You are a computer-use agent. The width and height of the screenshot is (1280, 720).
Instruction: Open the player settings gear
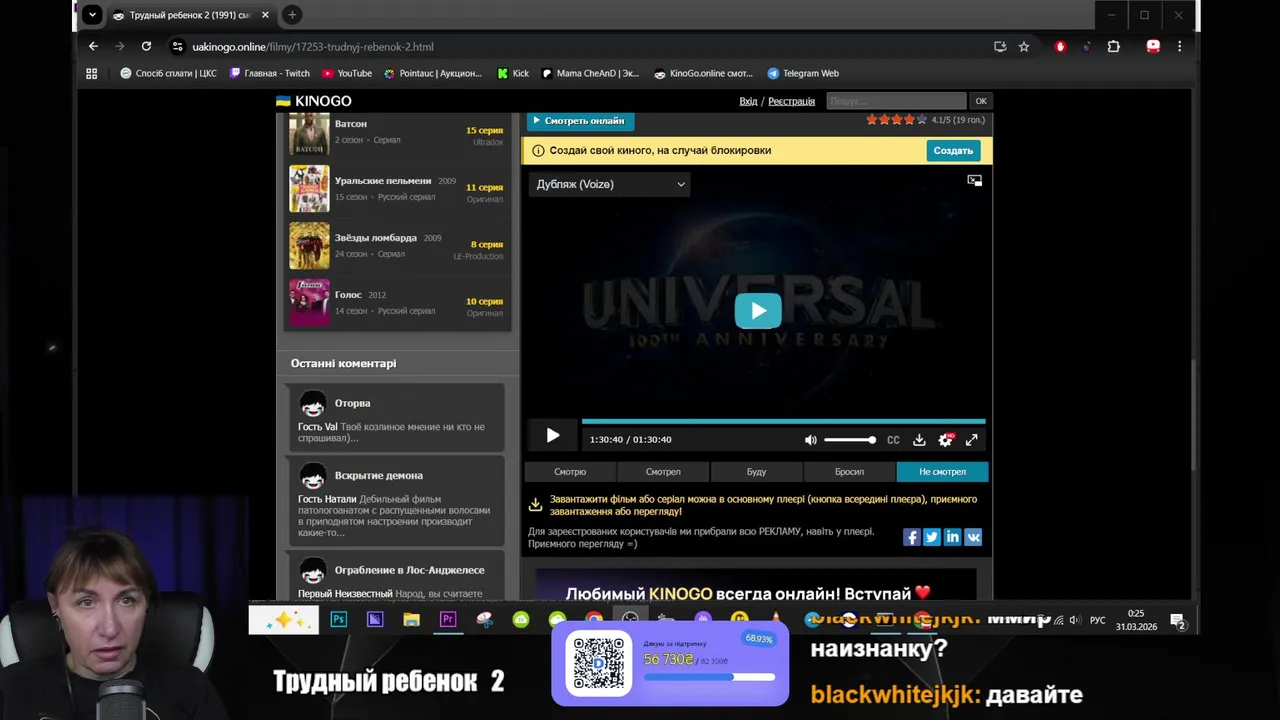945,440
